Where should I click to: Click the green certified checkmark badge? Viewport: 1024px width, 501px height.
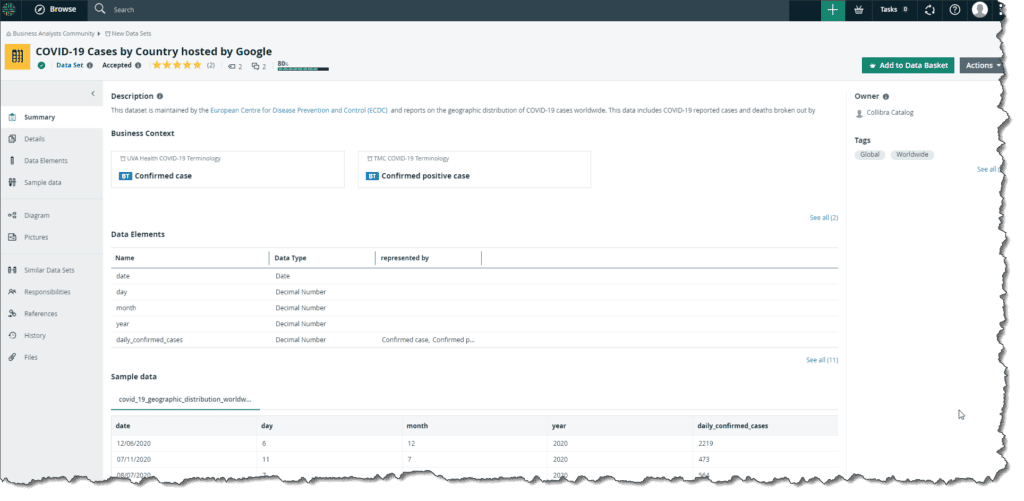pos(42,65)
